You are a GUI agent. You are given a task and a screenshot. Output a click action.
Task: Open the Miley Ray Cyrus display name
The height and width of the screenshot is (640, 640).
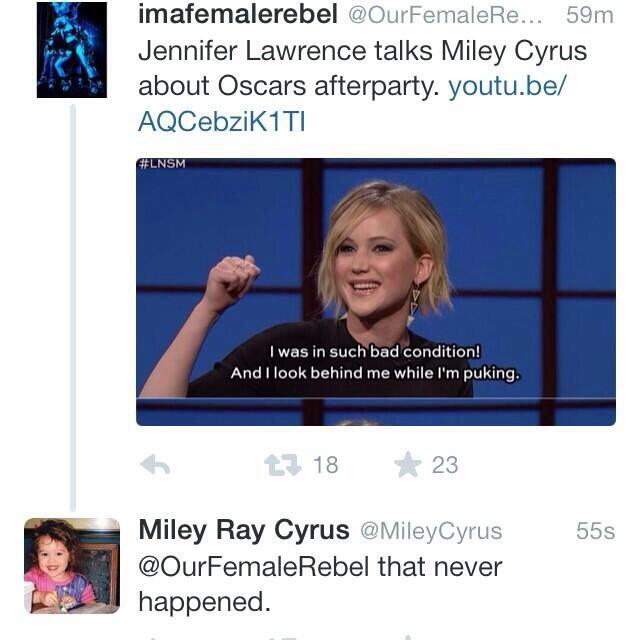tap(244, 530)
